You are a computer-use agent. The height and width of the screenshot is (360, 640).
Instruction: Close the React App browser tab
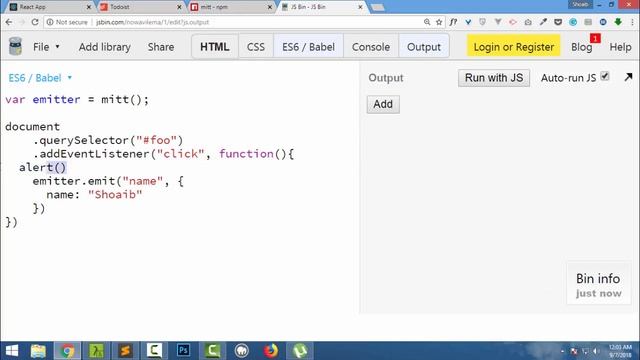click(x=89, y=7)
